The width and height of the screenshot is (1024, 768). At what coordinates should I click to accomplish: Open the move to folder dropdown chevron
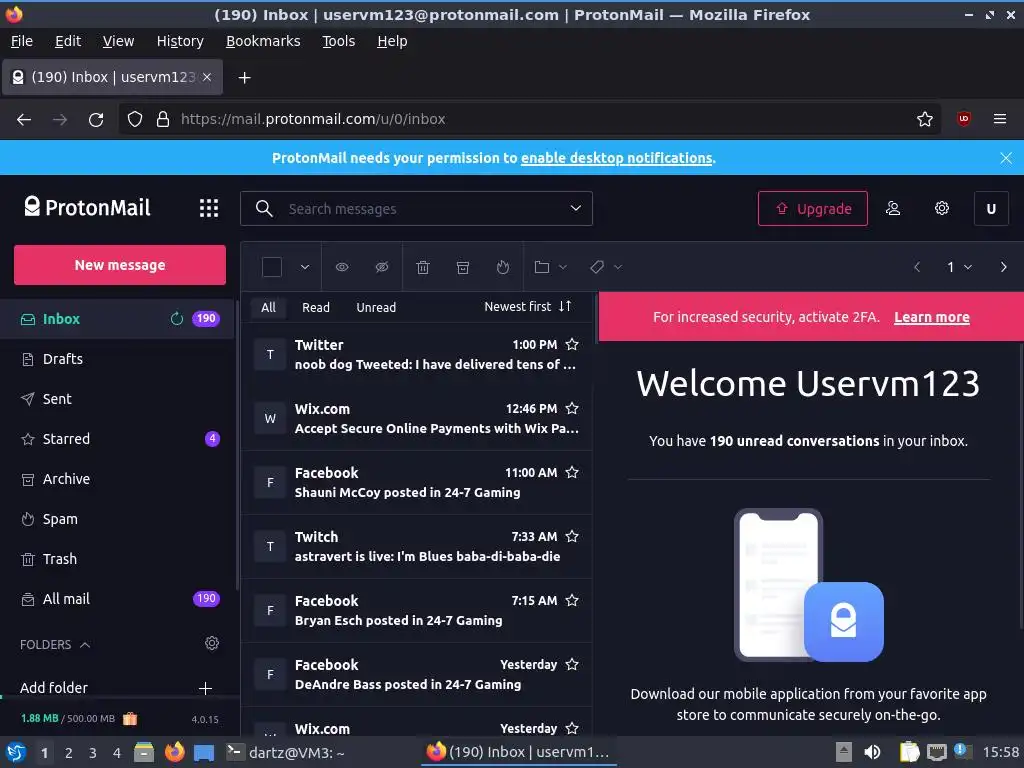[x=562, y=267]
